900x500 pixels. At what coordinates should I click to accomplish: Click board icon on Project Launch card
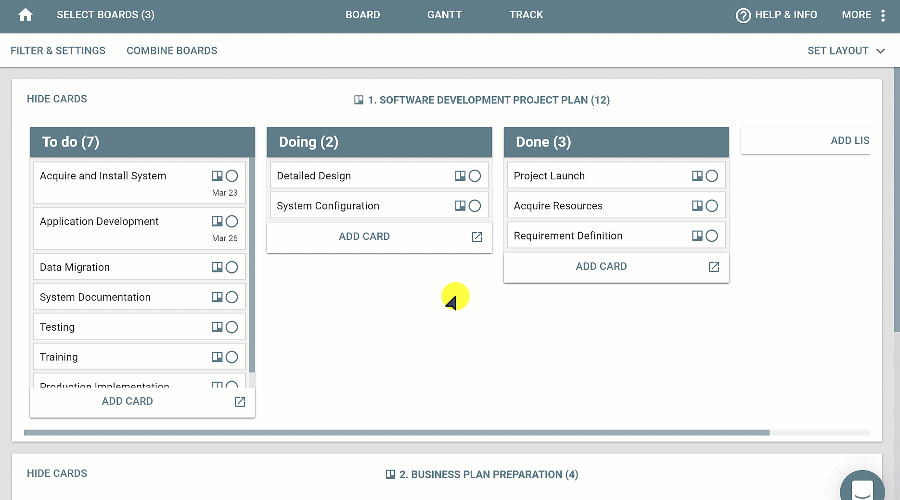coord(697,176)
